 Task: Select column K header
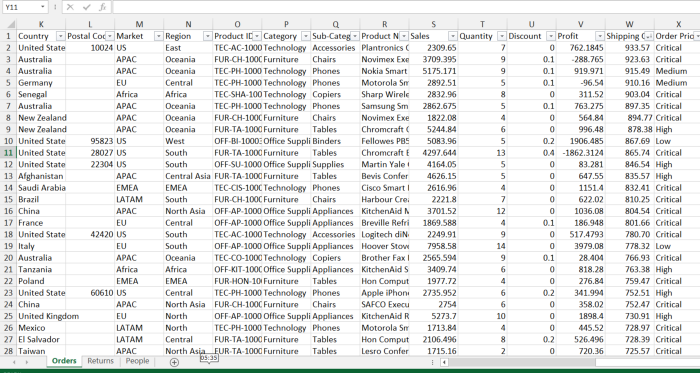(x=41, y=24)
